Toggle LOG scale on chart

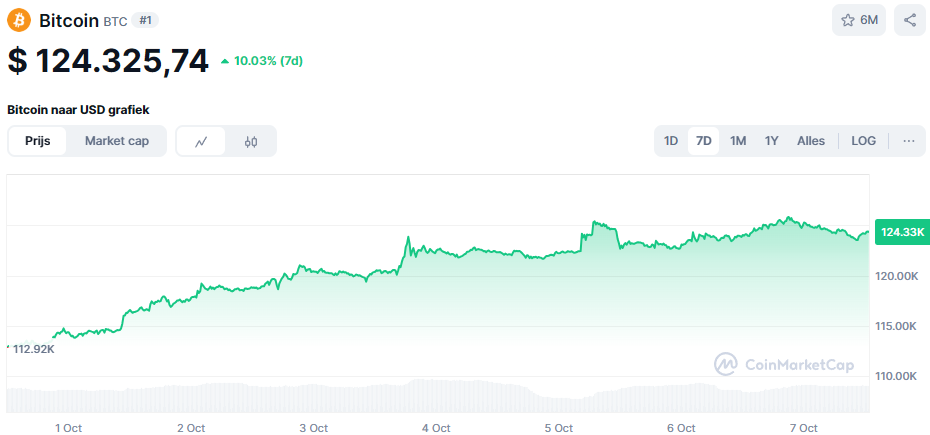click(x=864, y=141)
